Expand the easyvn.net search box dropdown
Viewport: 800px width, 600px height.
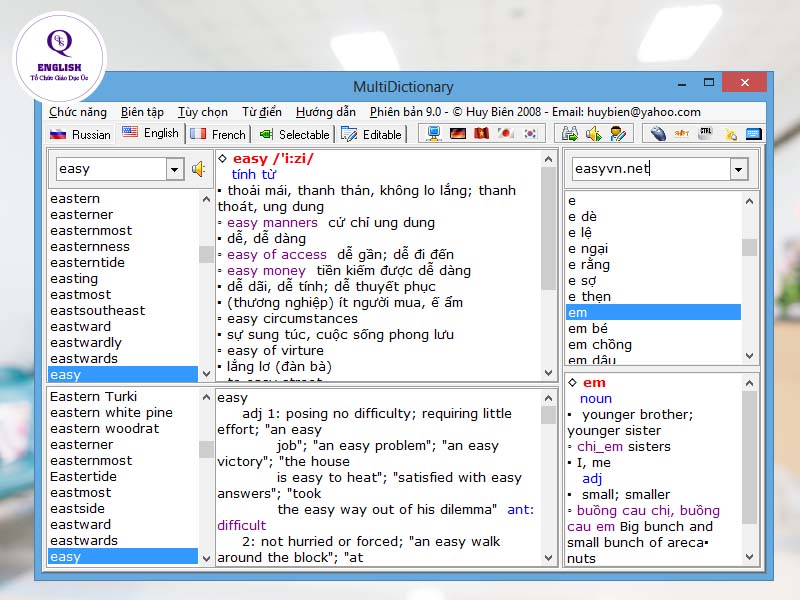(738, 169)
